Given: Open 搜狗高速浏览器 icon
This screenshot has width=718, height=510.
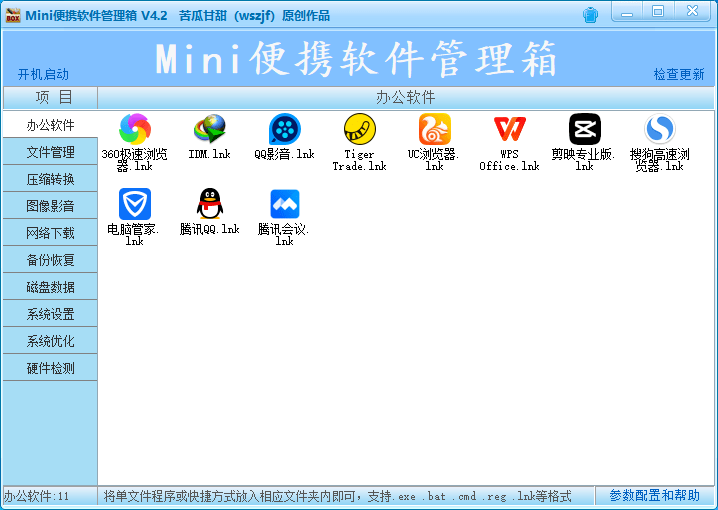Looking at the screenshot, I should 659,129.
